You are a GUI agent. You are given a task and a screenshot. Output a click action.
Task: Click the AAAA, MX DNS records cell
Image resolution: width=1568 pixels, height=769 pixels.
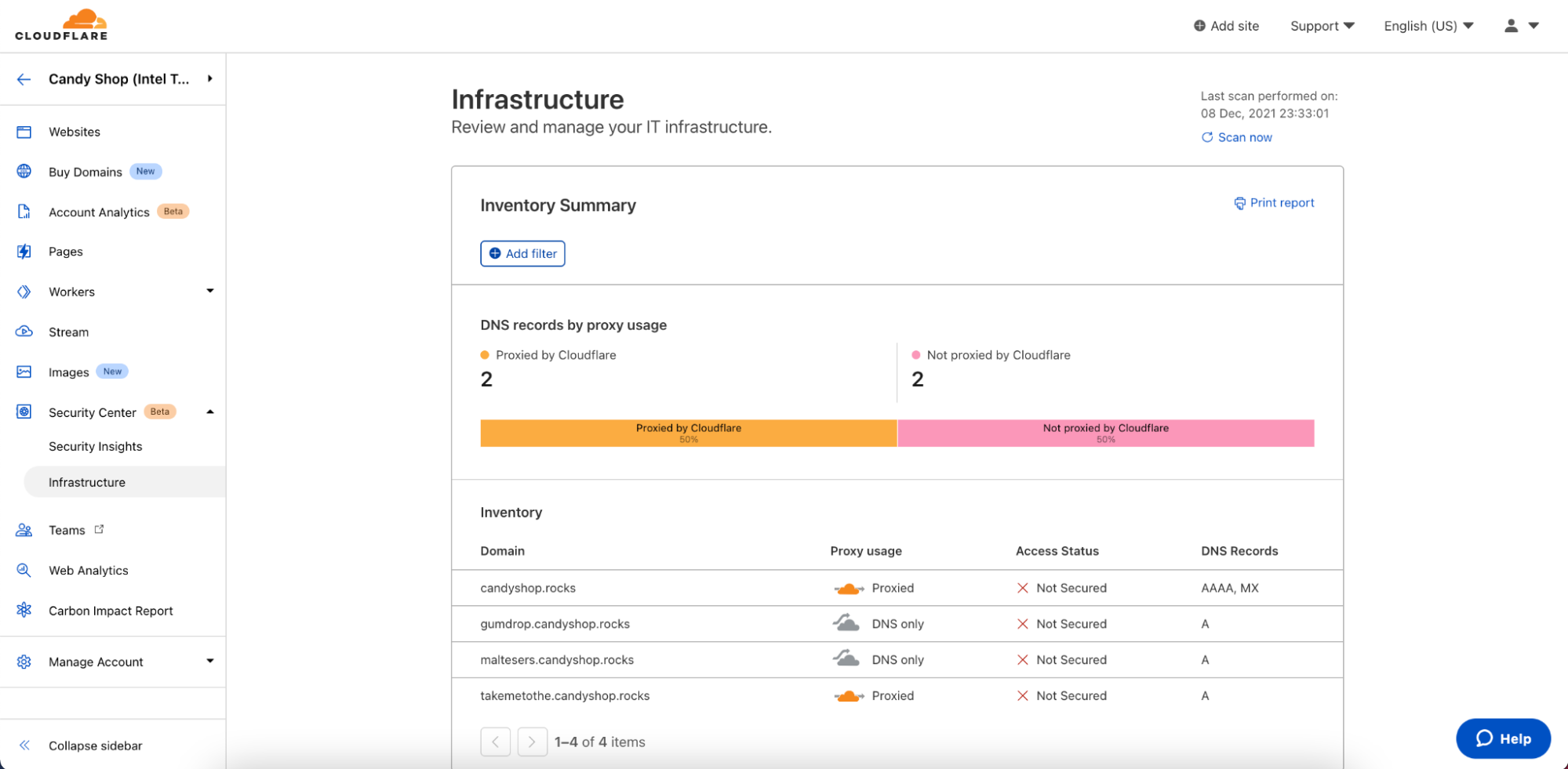point(1230,588)
